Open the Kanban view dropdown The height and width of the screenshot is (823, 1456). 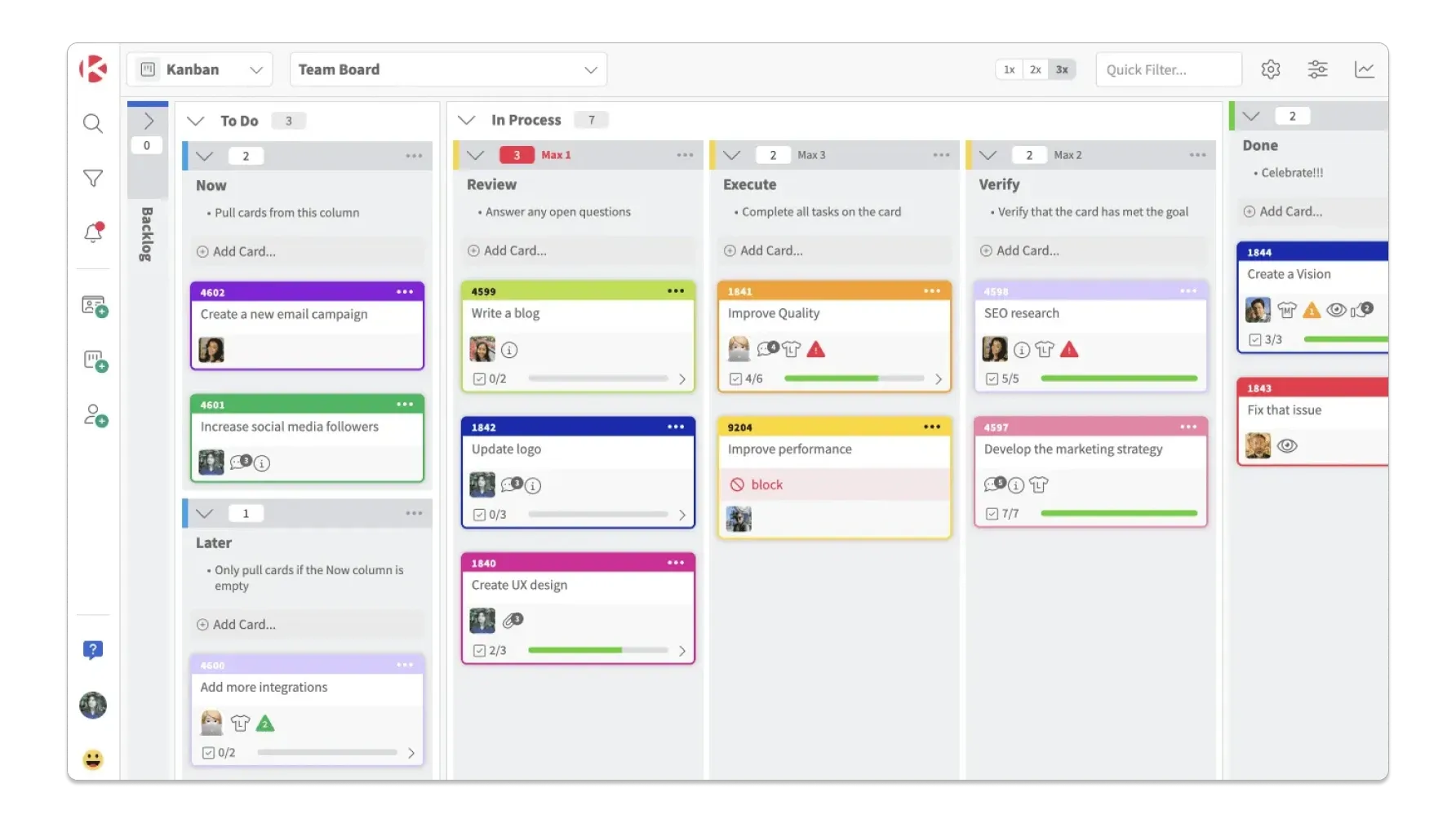tap(202, 69)
